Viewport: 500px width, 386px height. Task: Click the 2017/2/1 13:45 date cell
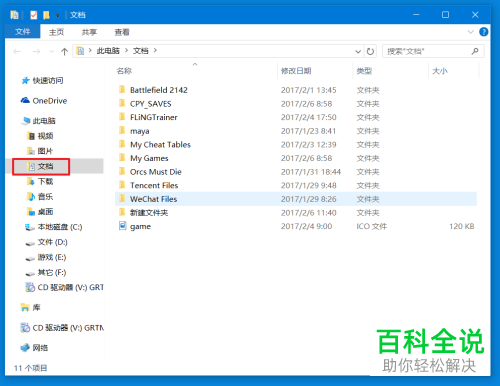(308, 90)
